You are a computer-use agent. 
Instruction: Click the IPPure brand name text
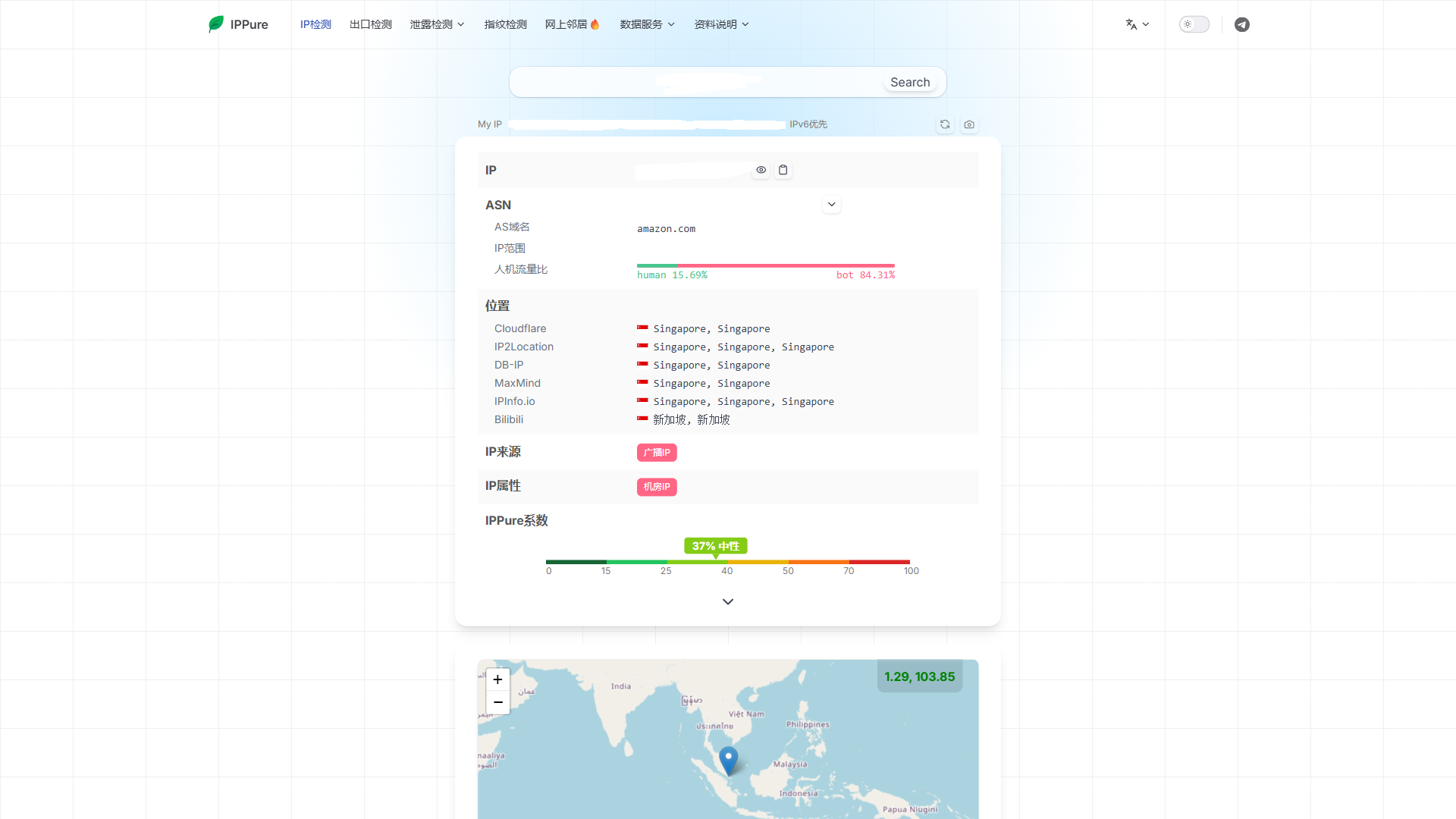(249, 24)
